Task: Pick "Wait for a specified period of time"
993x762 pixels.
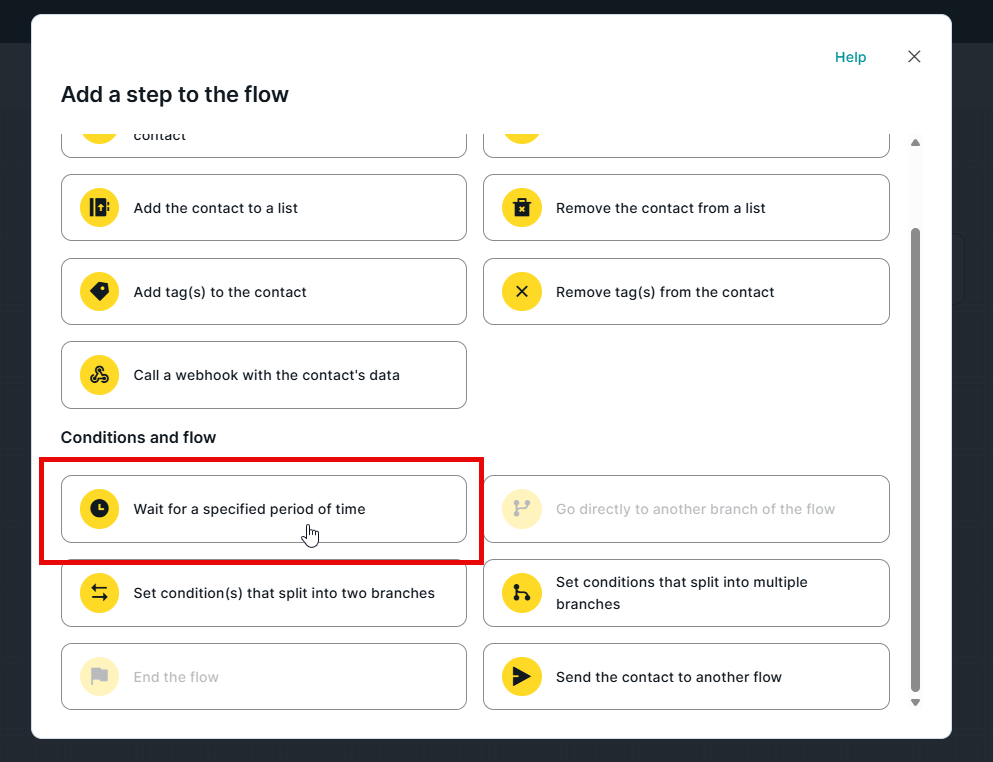Action: 264,509
